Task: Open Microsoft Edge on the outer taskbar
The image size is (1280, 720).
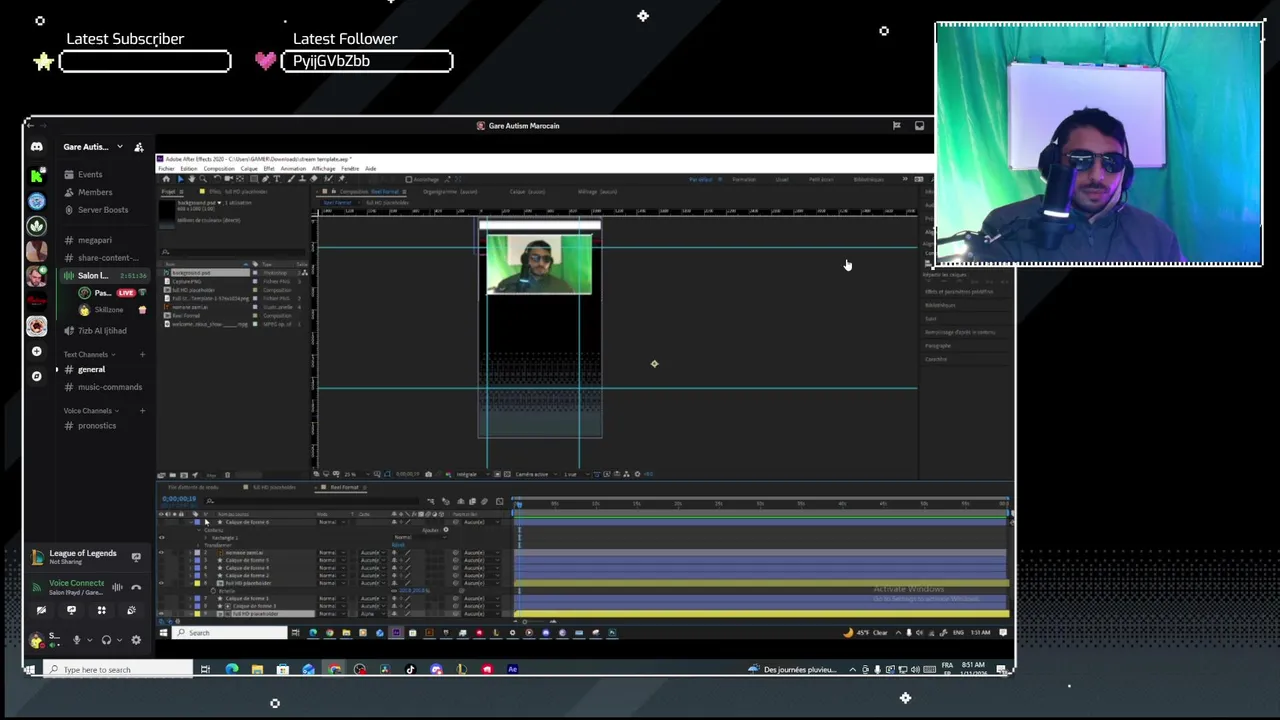Action: coord(232,669)
